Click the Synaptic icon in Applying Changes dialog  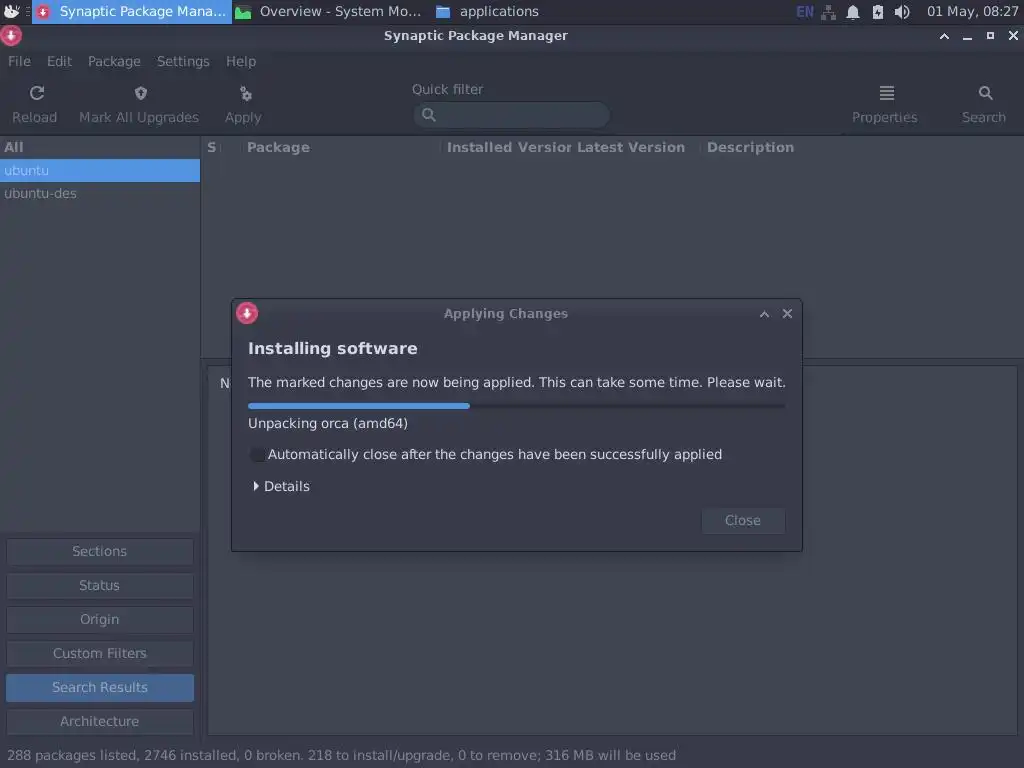tap(247, 313)
